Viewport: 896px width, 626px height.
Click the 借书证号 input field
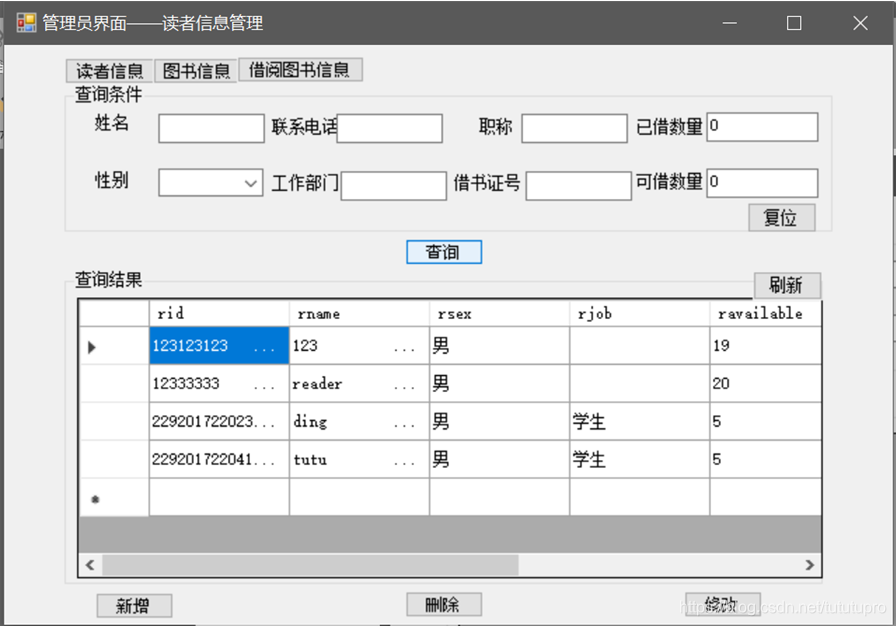click(x=578, y=185)
